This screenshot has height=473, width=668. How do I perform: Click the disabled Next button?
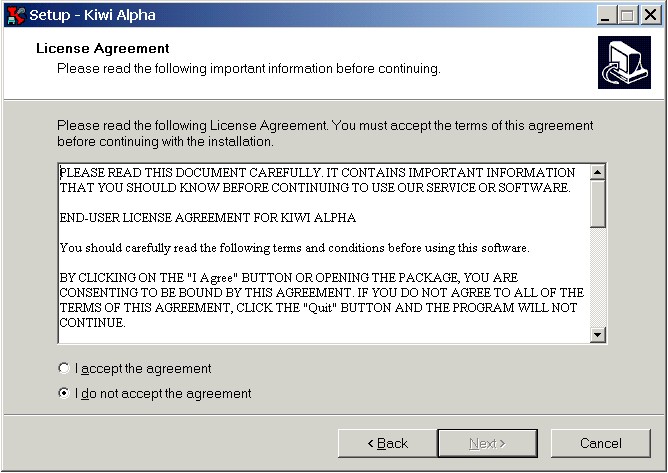[487, 443]
